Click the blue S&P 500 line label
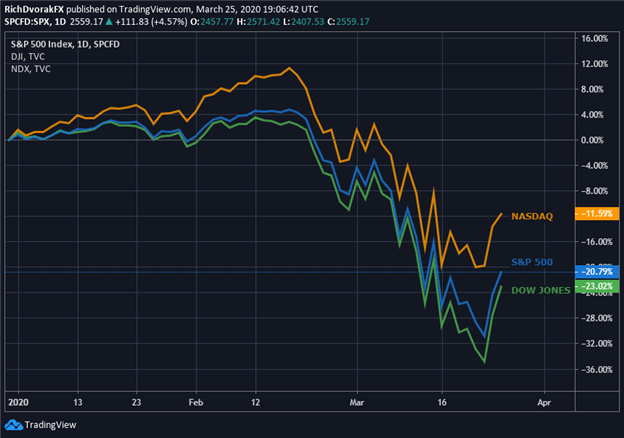Image resolution: width=624 pixels, height=438 pixels. [x=532, y=262]
